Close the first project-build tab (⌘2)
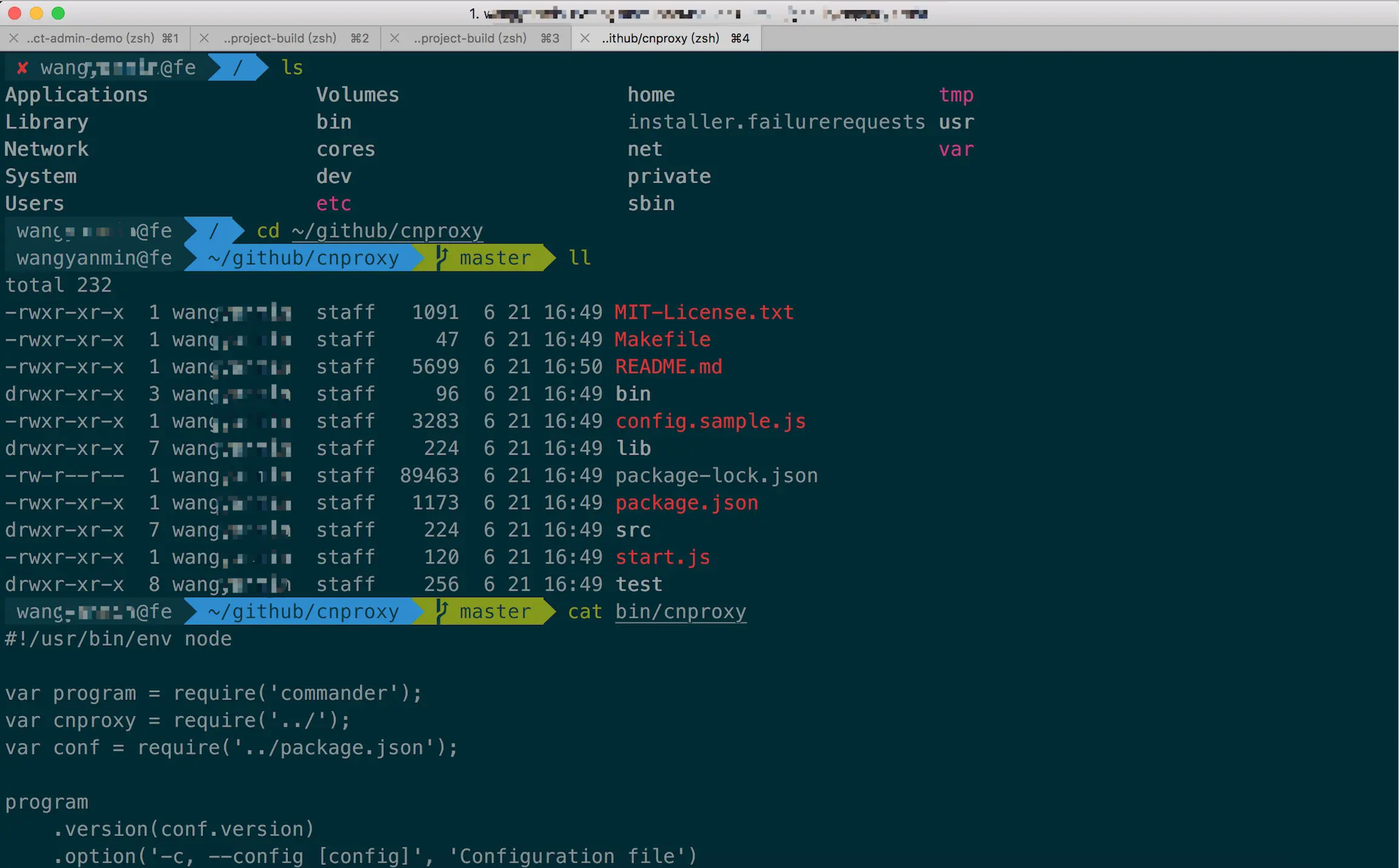This screenshot has height=868, width=1399. click(204, 38)
